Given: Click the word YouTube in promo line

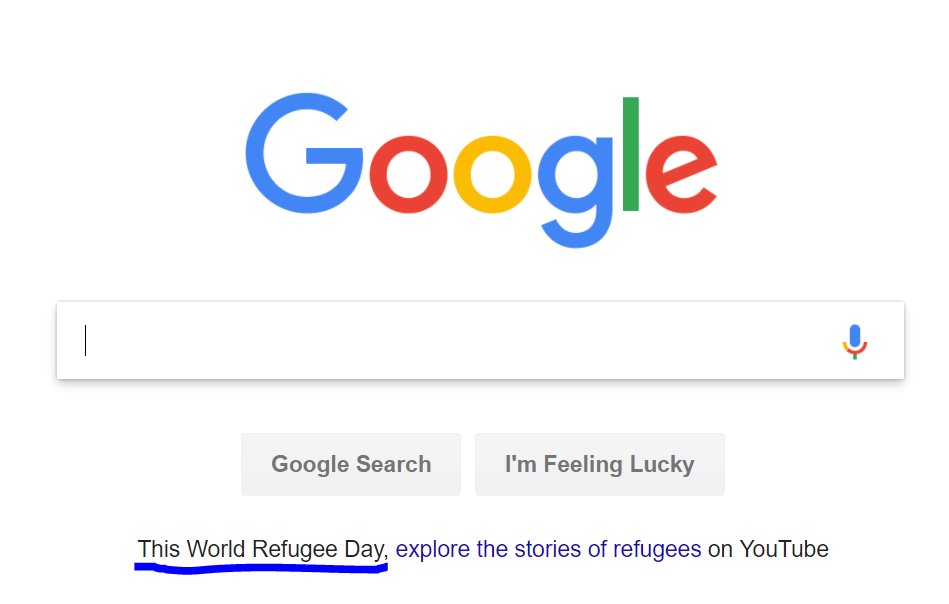Looking at the screenshot, I should pos(784,549).
